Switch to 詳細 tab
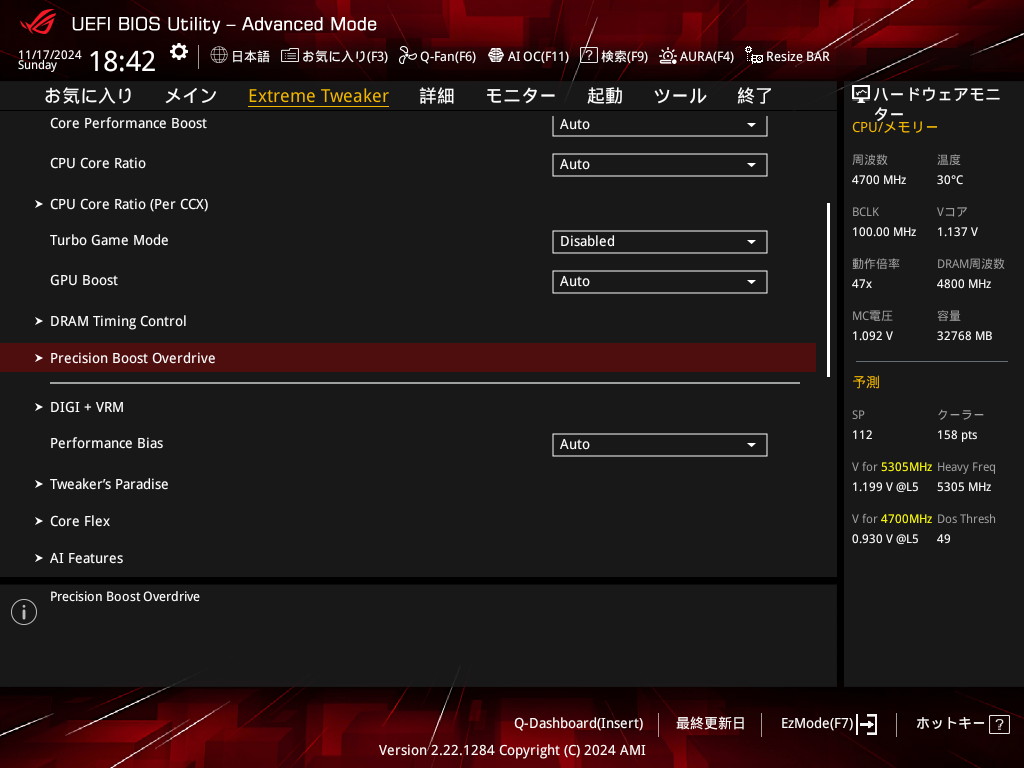Screen dimensions: 1024x768 pos(437,96)
